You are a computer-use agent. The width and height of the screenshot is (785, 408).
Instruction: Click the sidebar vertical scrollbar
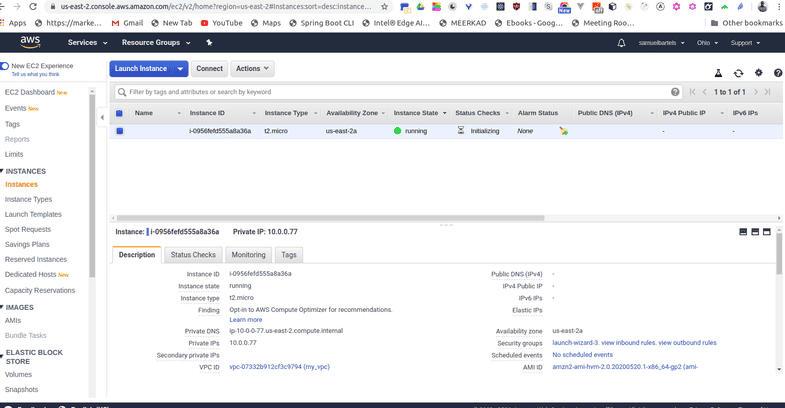tap(92, 185)
